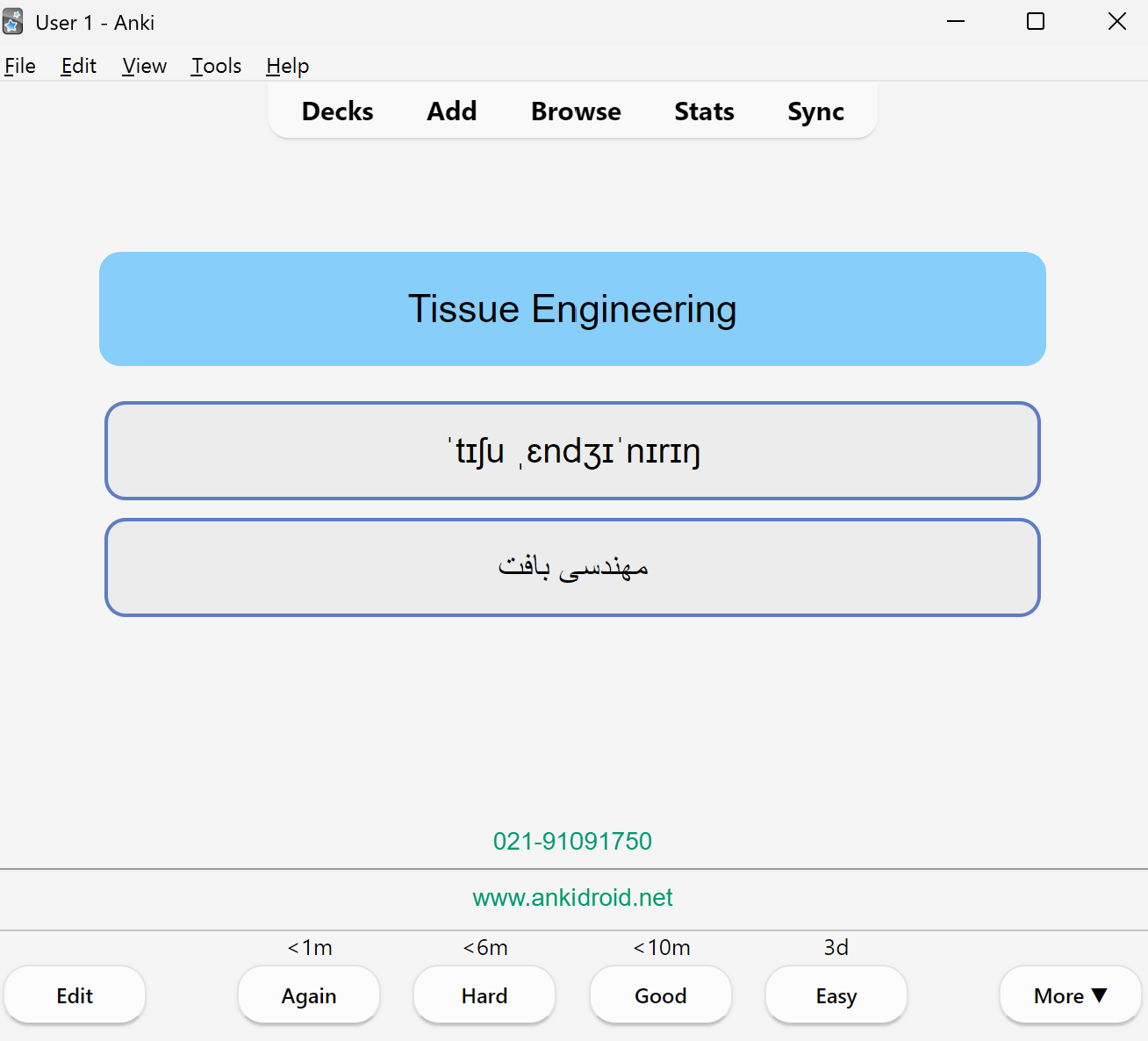
Task: Open the Browse card browser
Action: (576, 111)
